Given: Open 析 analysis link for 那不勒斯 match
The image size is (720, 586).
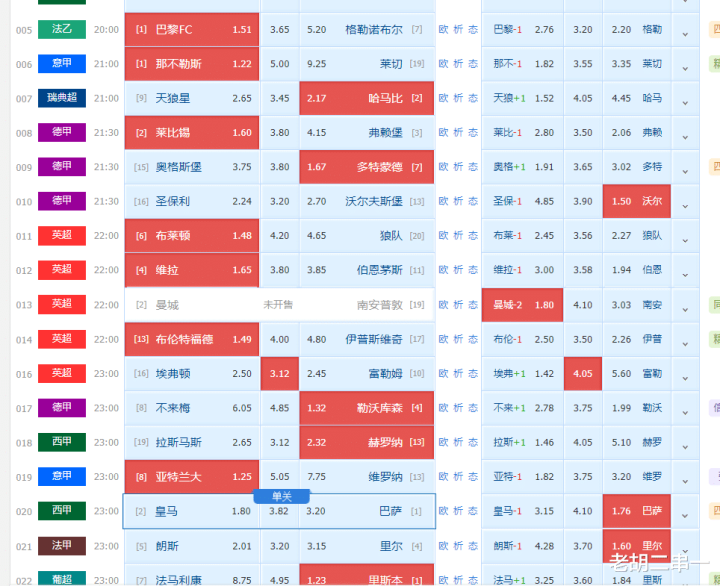Looking at the screenshot, I should click(458, 64).
